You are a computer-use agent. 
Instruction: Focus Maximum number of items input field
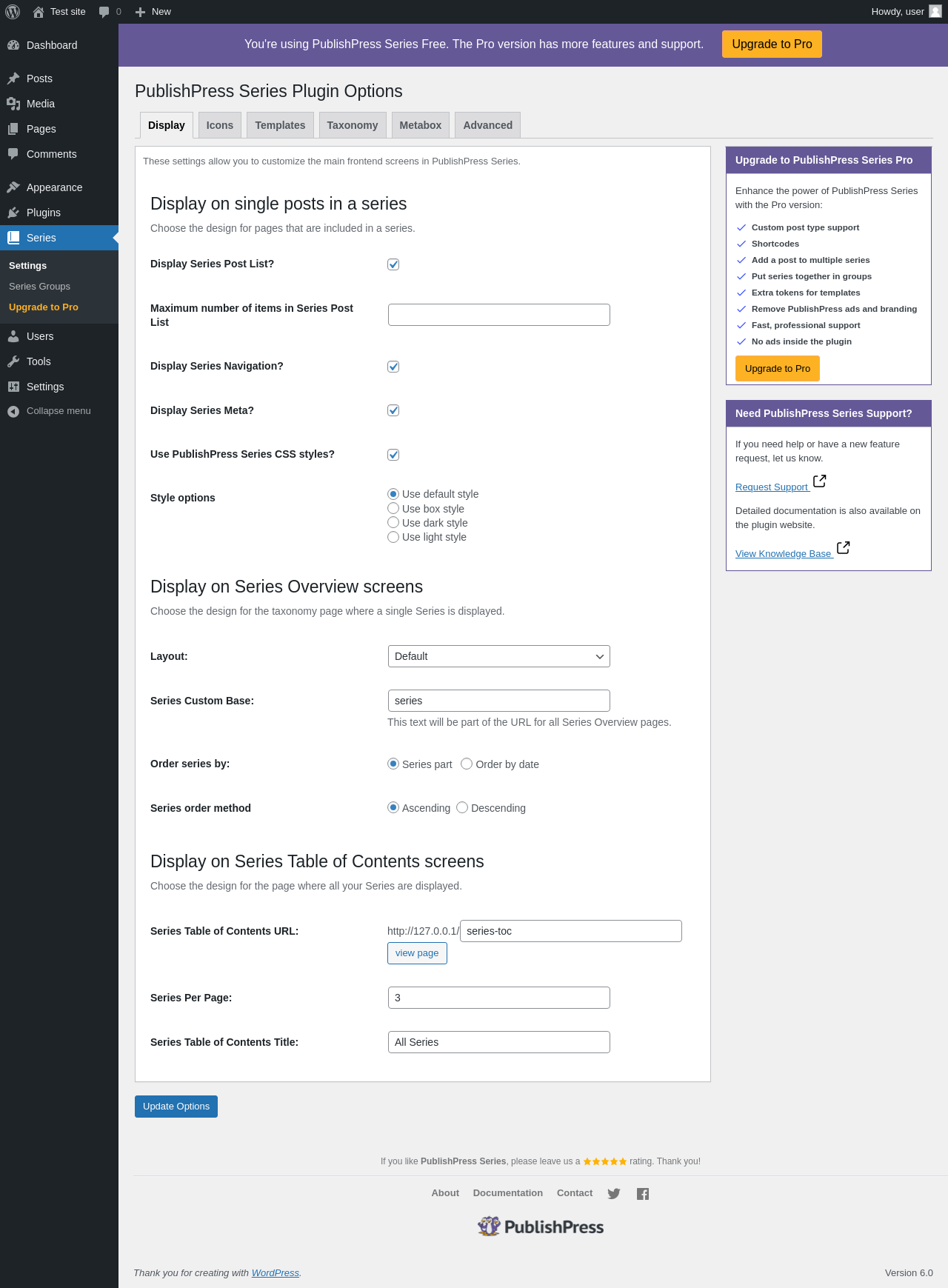(x=499, y=315)
